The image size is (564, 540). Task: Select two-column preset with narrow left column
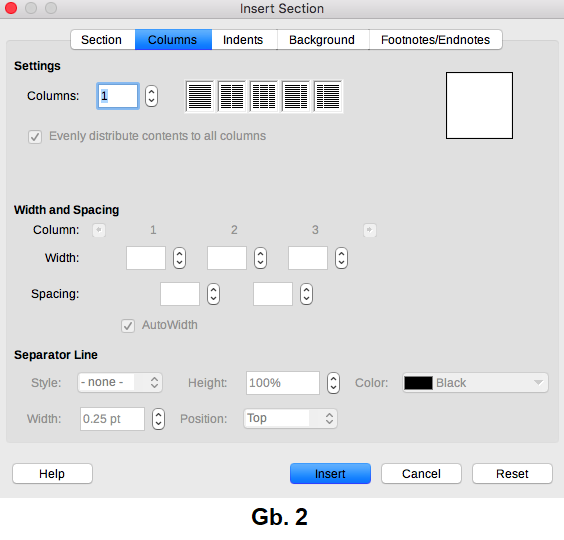click(x=328, y=96)
